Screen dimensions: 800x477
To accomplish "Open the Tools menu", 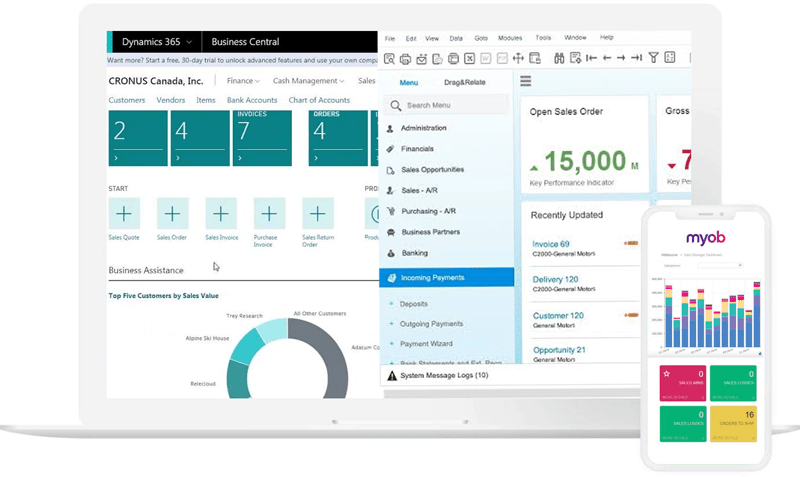I will click(543, 38).
